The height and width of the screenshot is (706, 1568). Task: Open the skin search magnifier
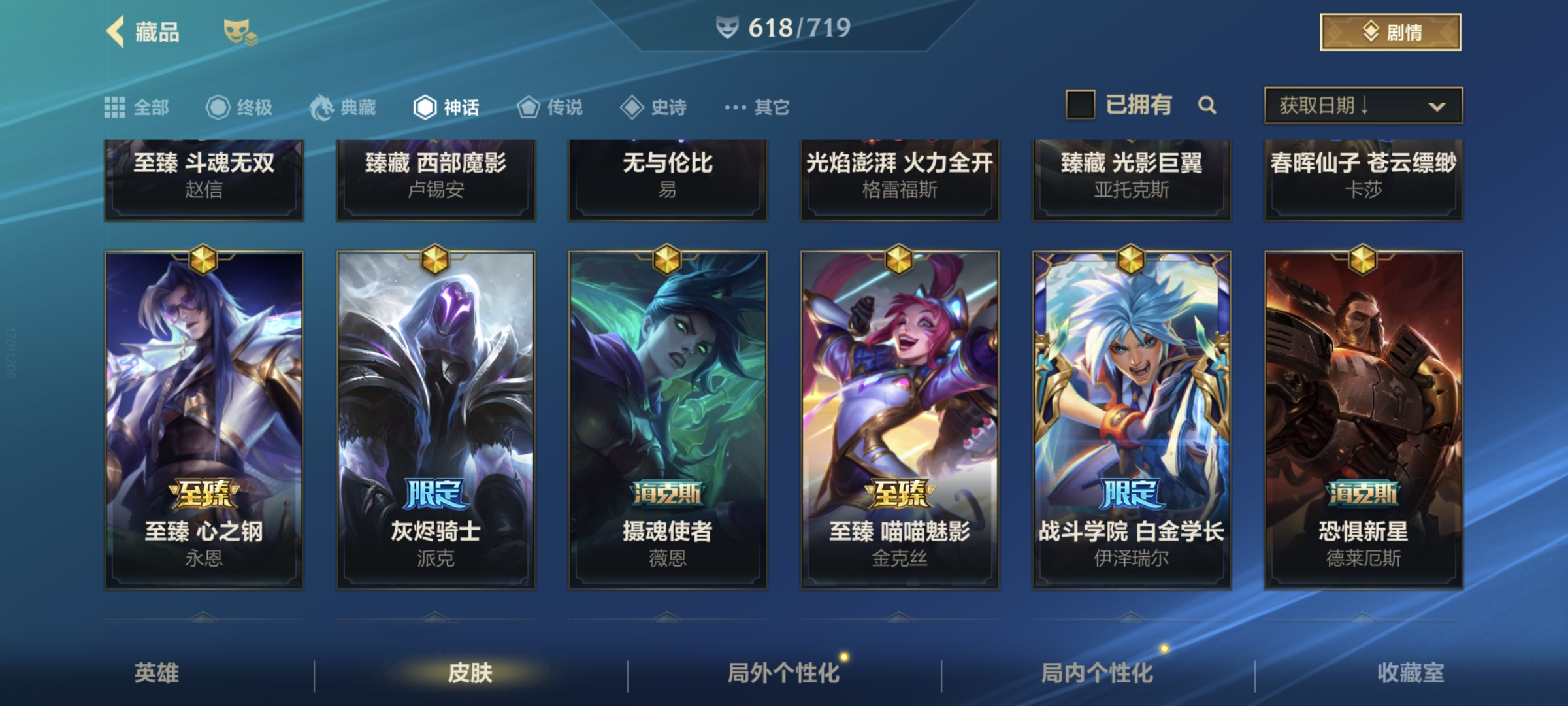(1207, 105)
